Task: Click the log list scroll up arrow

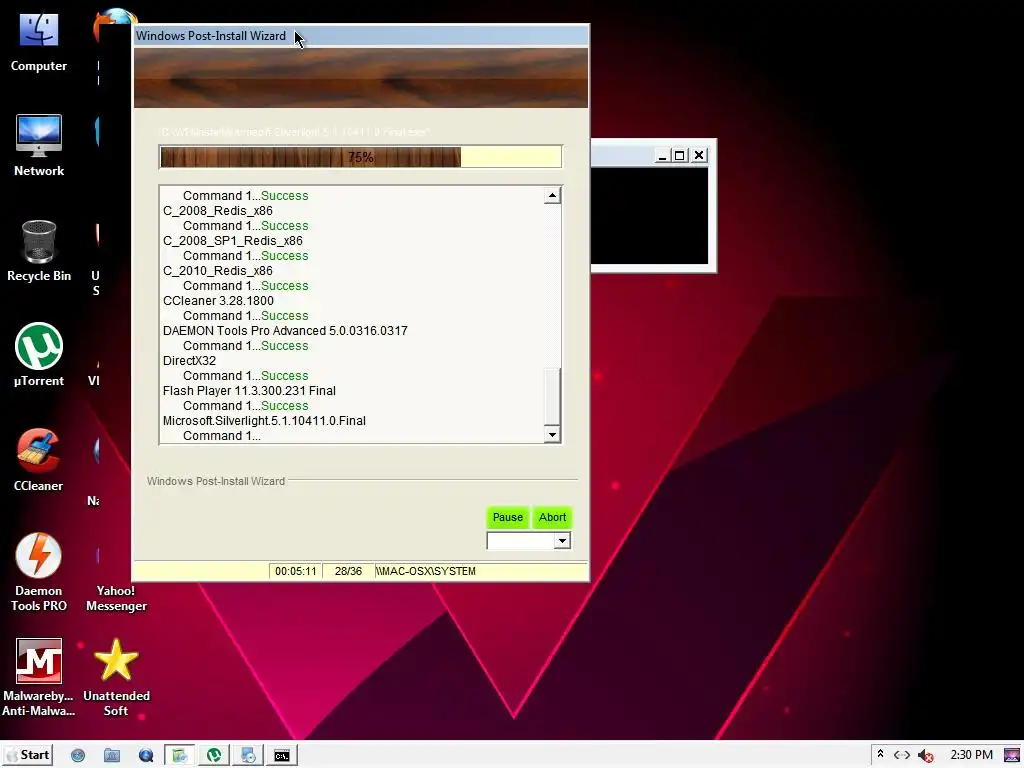Action: pyautogui.click(x=552, y=195)
